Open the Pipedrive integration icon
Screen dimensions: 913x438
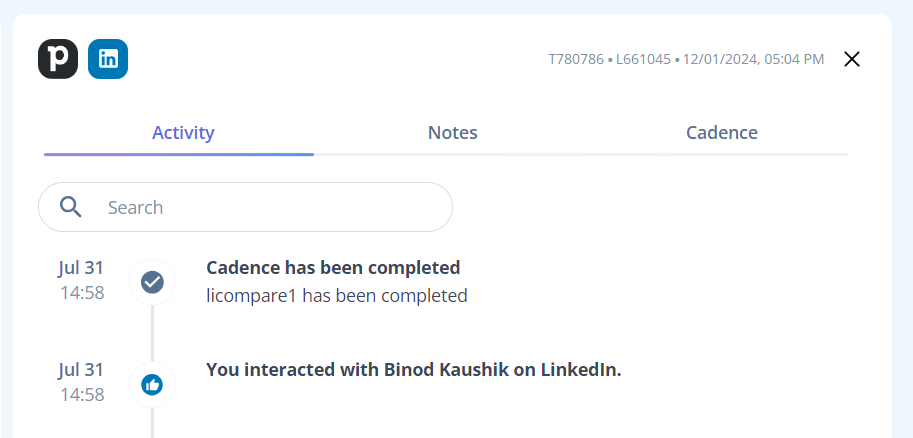[x=58, y=59]
